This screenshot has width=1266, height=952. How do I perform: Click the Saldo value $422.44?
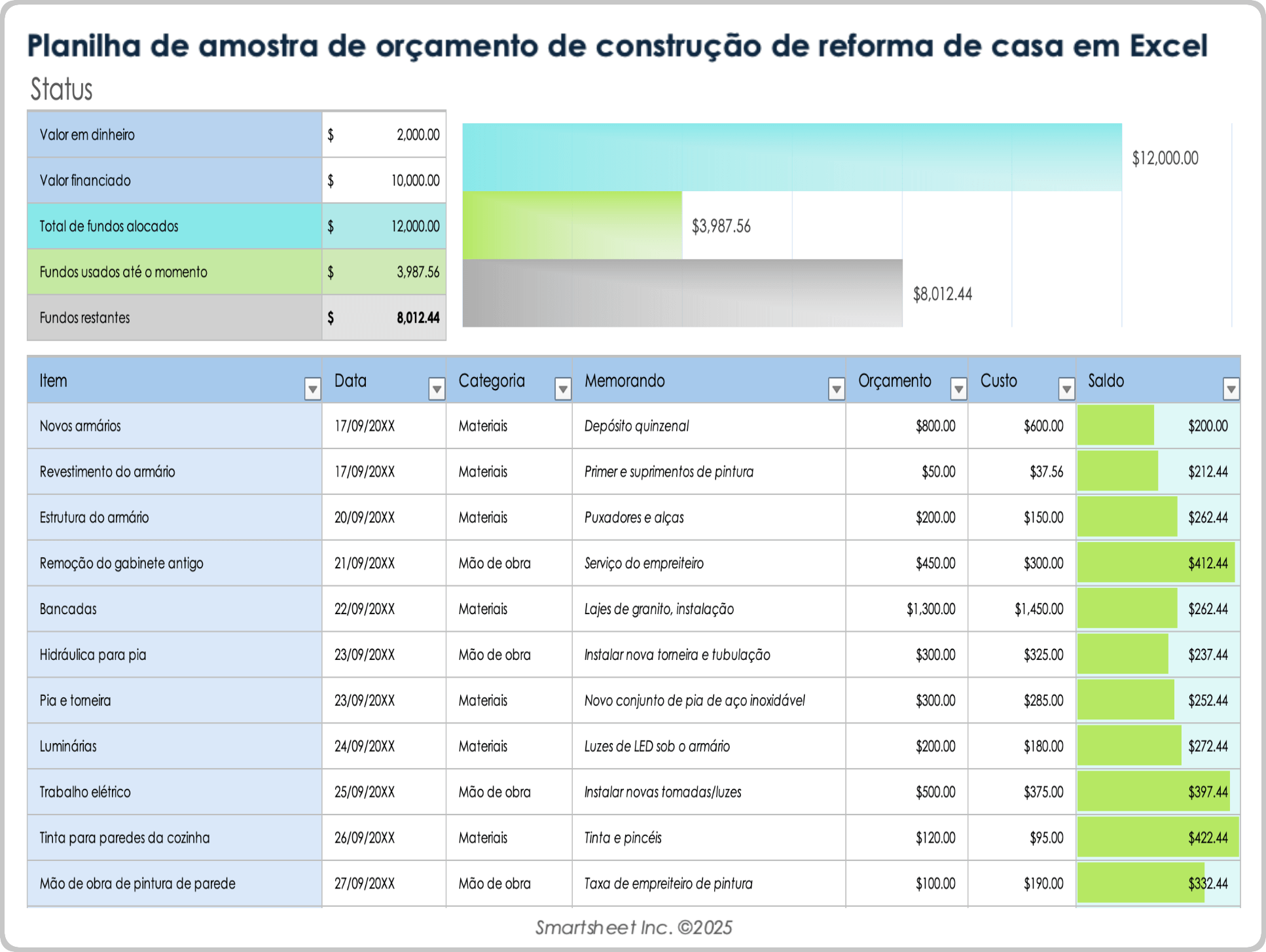(1208, 838)
